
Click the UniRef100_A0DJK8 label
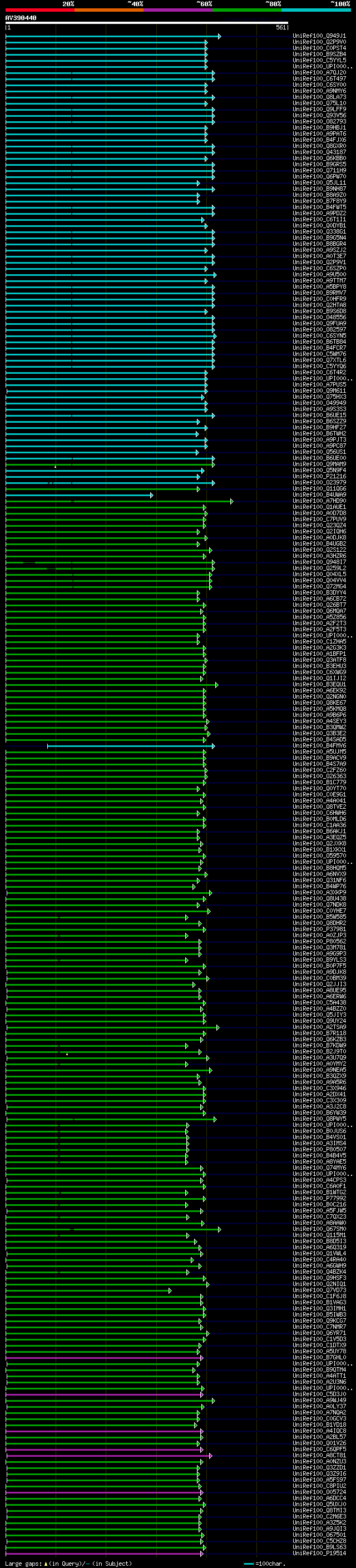319,537
